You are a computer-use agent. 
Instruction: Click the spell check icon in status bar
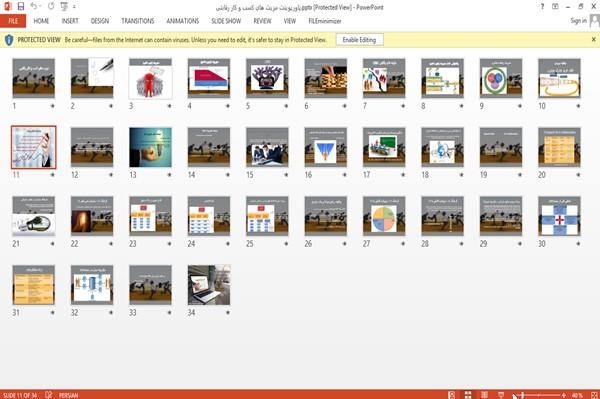click(49, 395)
